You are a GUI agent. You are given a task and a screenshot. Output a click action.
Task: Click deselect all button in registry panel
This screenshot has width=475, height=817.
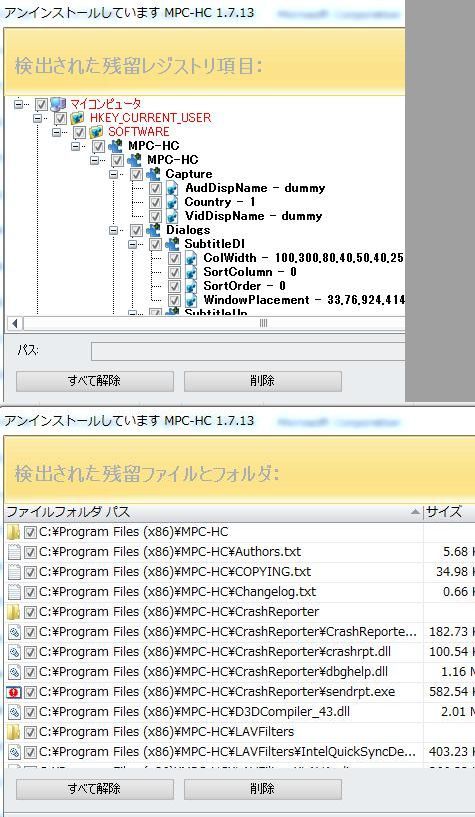tap(95, 381)
